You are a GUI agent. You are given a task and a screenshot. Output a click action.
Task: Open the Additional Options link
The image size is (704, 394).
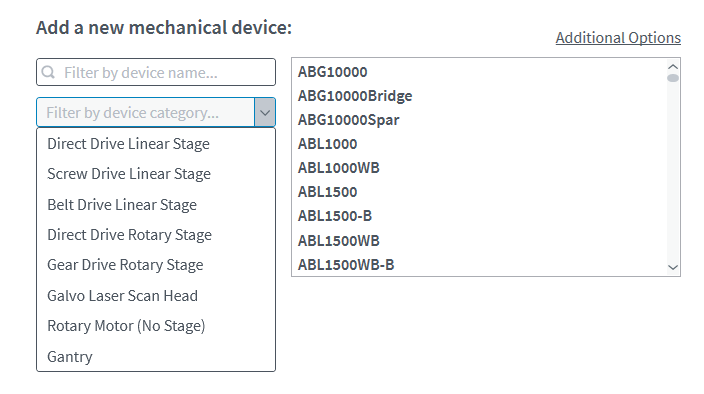coord(618,38)
